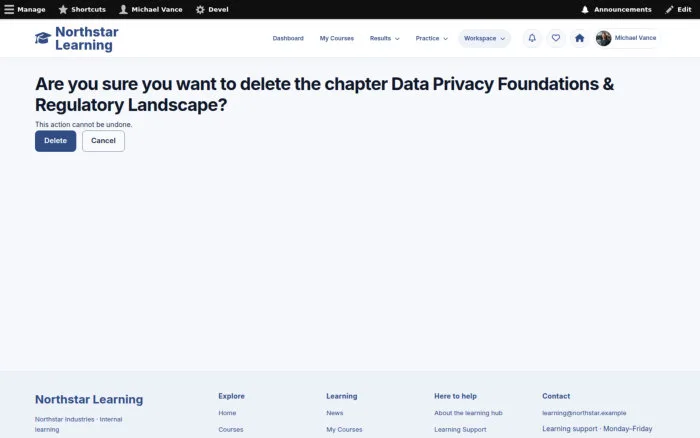This screenshot has height=438, width=700.
Task: Open Announcements bell in admin toolbar
Action: (x=616, y=9)
